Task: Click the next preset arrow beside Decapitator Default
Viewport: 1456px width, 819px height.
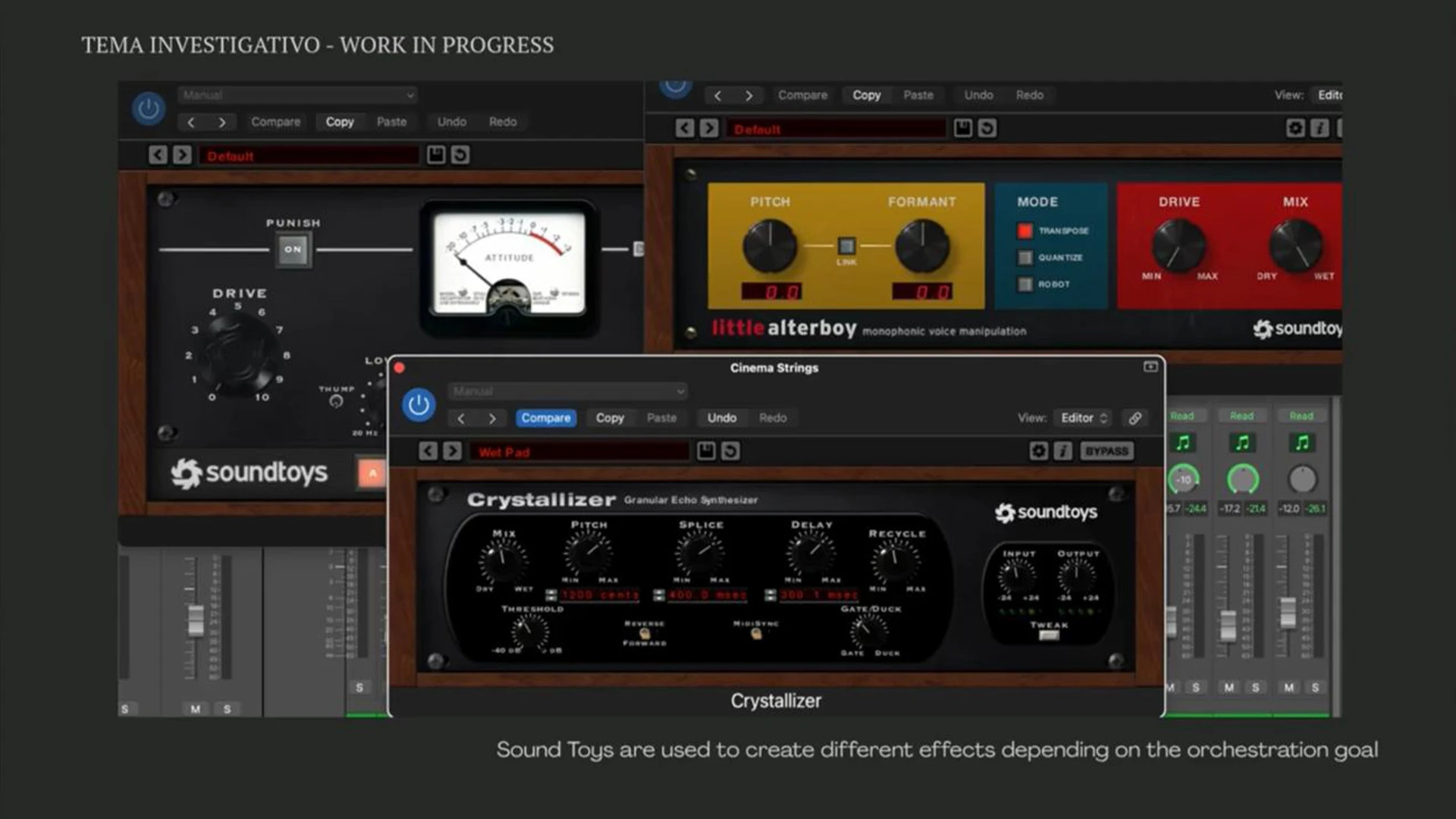Action: [182, 155]
